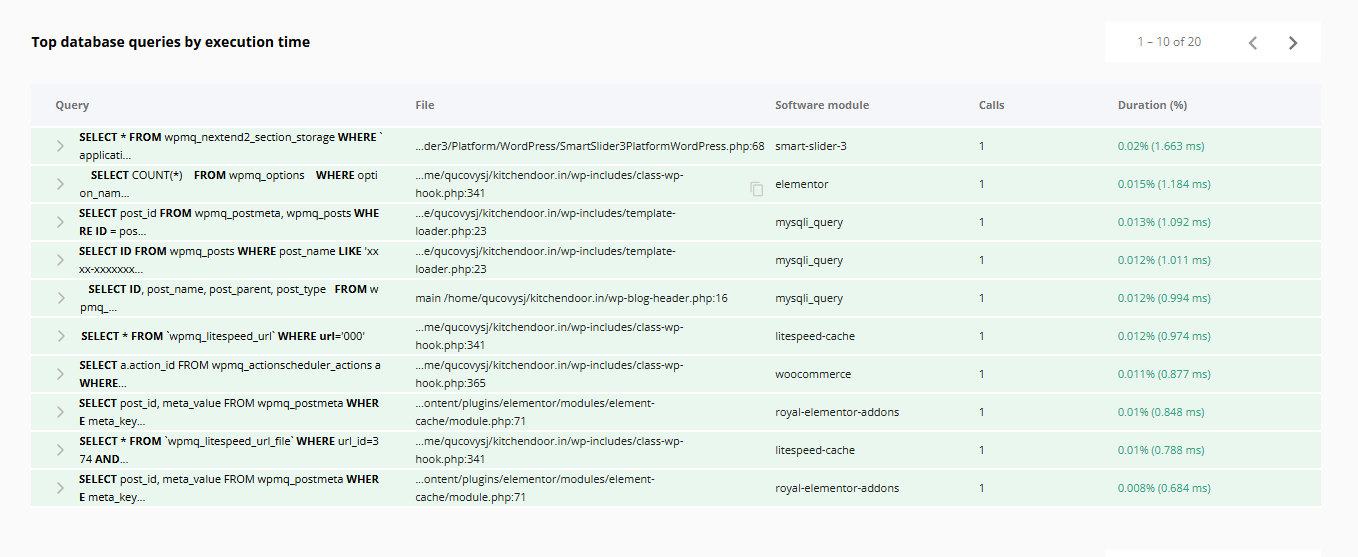Viewport: 1358px width, 557px height.
Task: Go to previous page of queries
Action: (1253, 43)
